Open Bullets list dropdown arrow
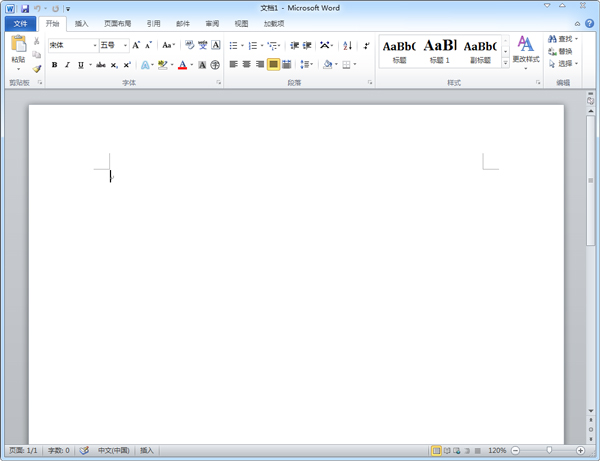Image resolution: width=600 pixels, height=461 pixels. pos(242,46)
